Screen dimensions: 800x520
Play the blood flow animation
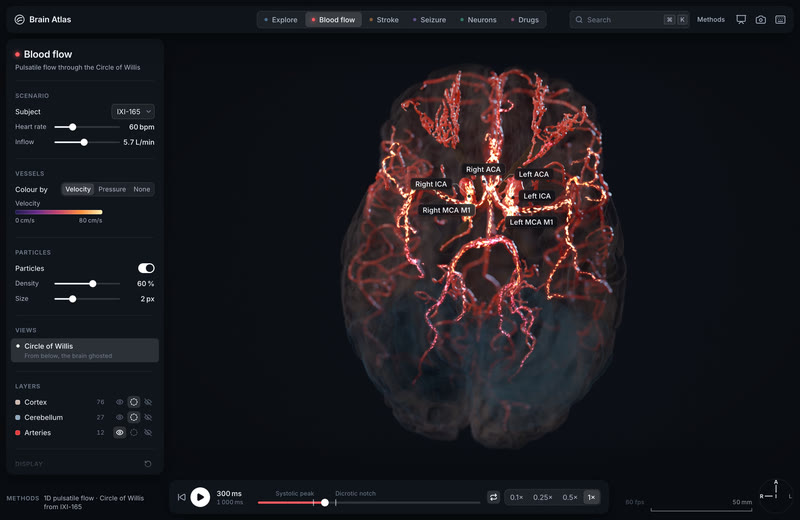(x=200, y=497)
